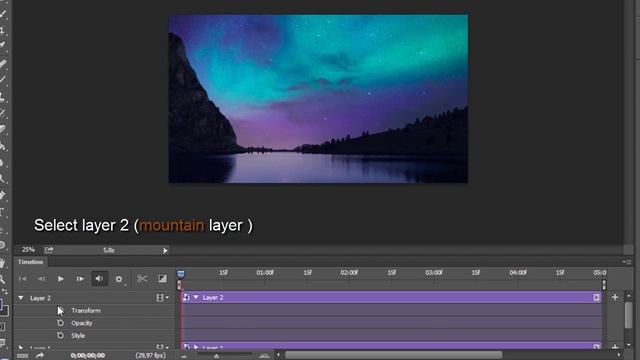The width and height of the screenshot is (640, 360).
Task: Play the timeline animation
Action: click(60, 279)
